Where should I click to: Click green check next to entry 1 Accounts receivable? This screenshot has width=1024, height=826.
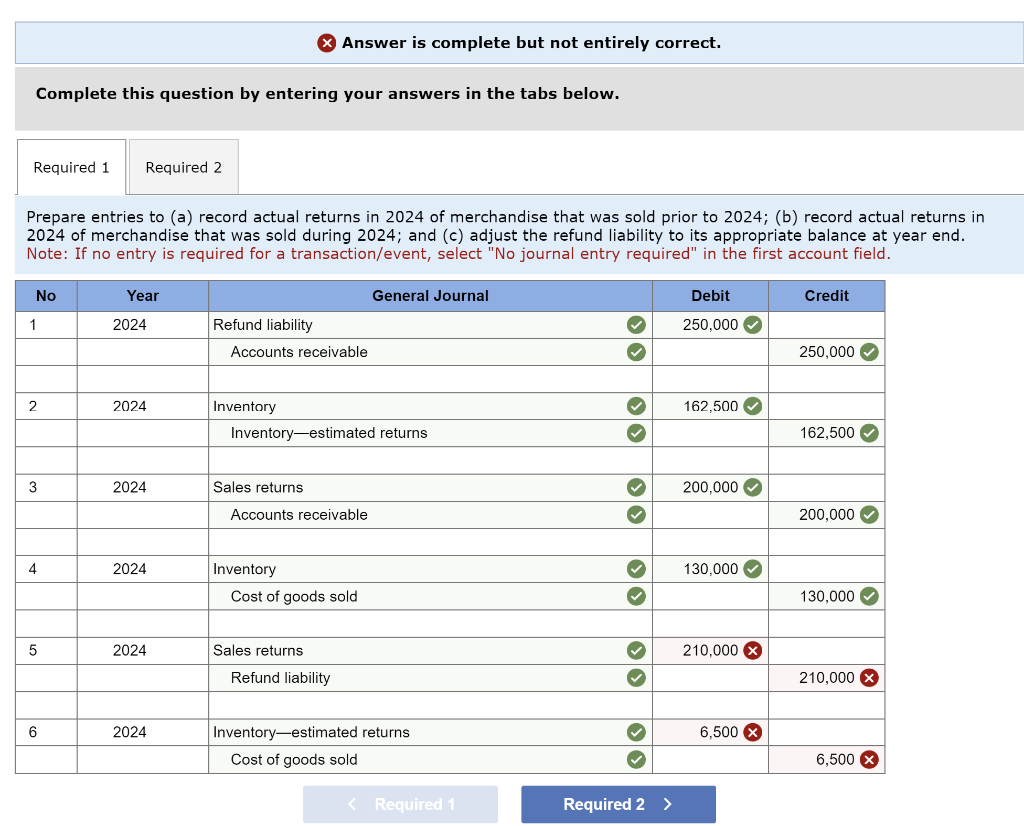click(x=636, y=352)
